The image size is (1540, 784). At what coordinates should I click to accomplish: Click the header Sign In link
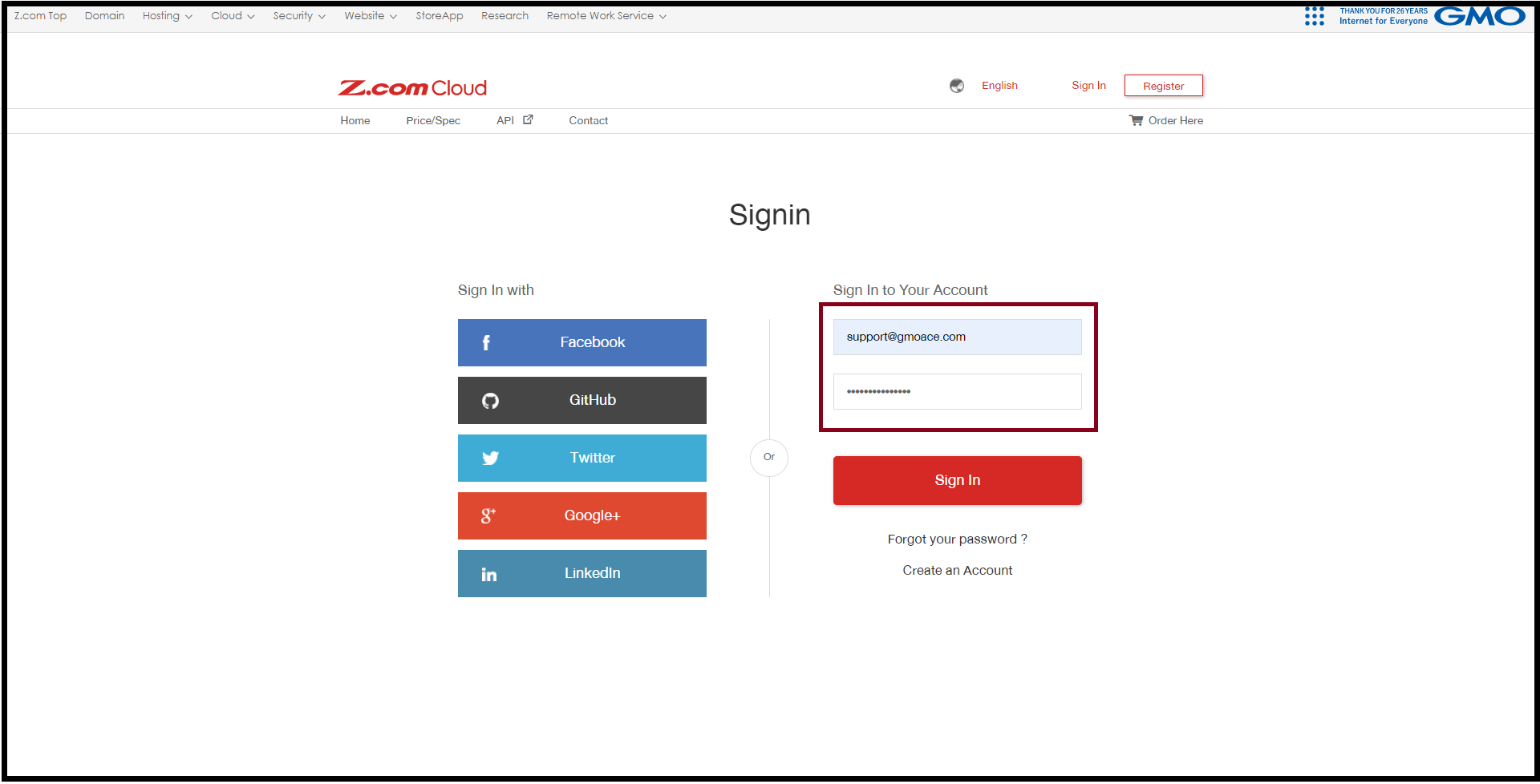click(1088, 86)
